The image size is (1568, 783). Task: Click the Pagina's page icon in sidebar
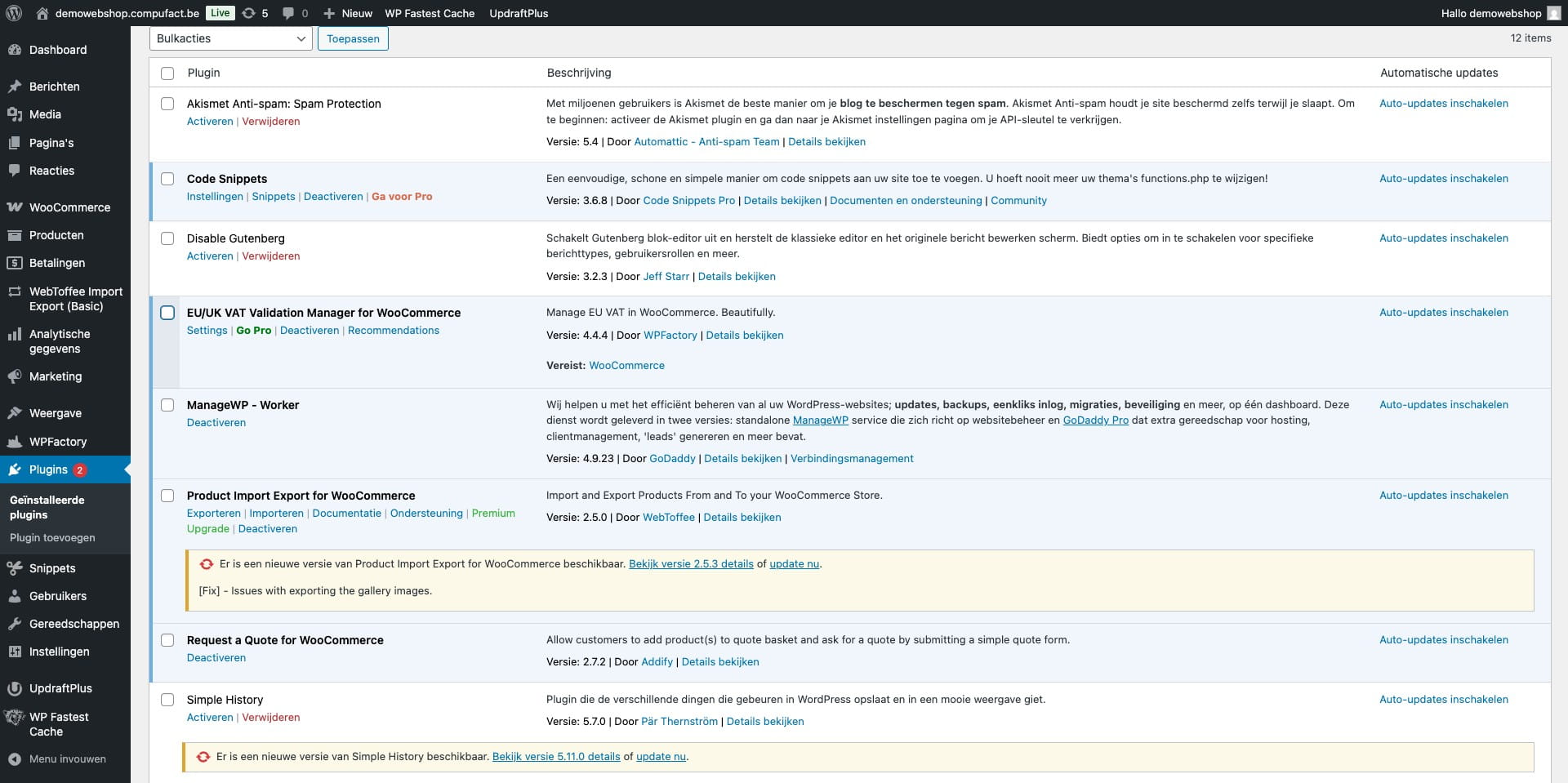[x=15, y=143]
